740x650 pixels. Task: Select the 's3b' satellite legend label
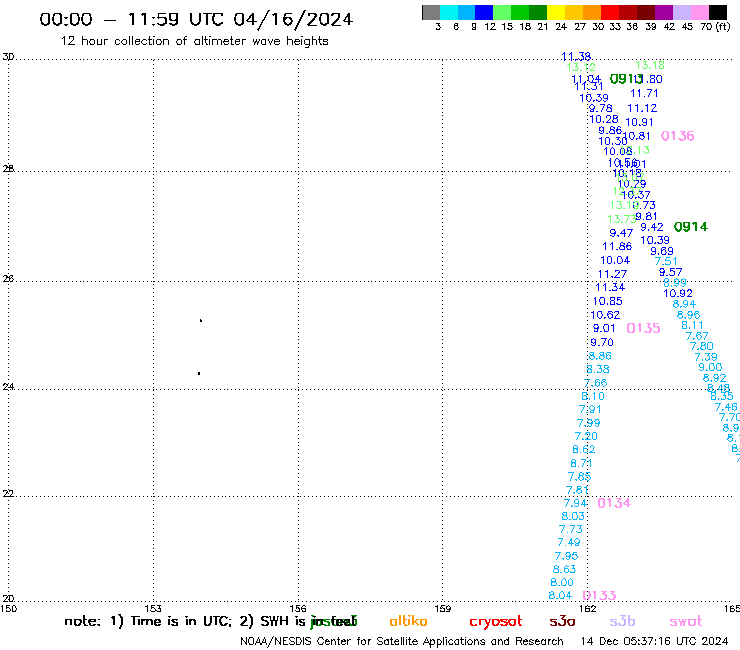[x=622, y=621]
